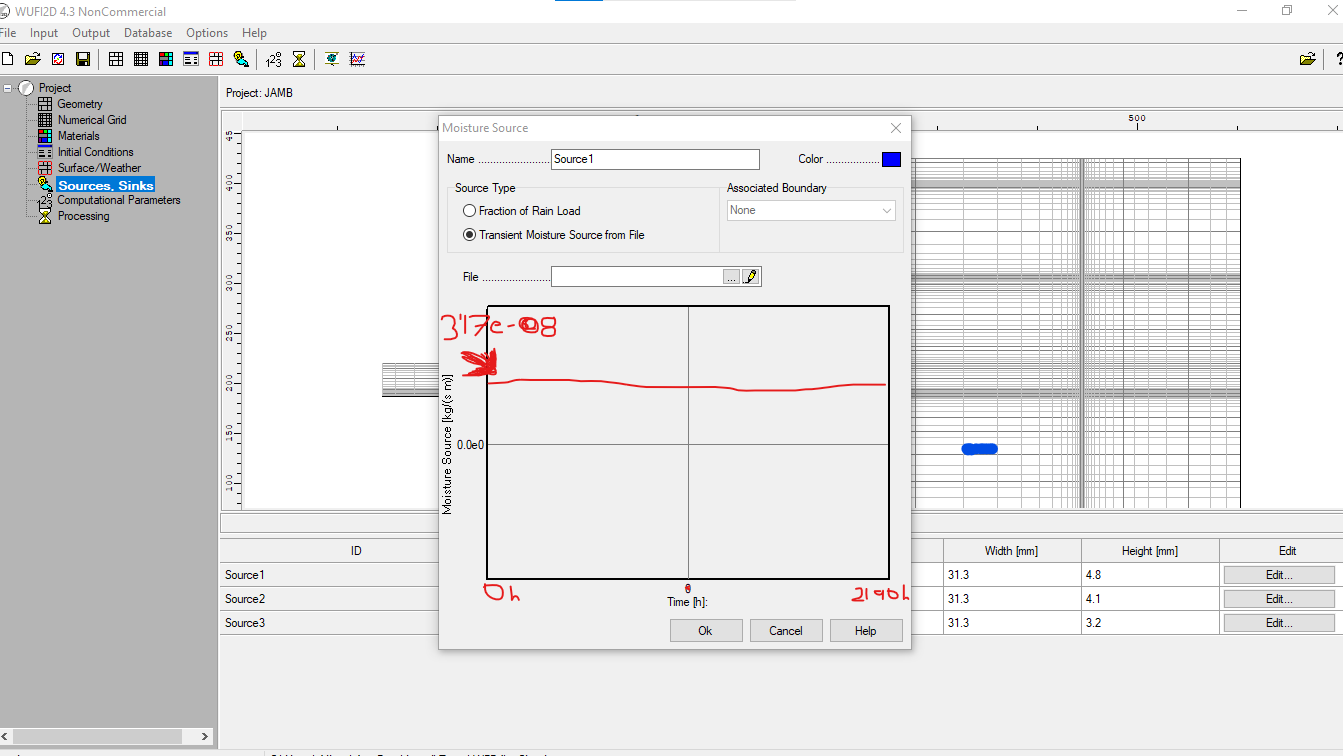Click the Save project toolbar icon
This screenshot has height=756, width=1343.
click(x=83, y=59)
